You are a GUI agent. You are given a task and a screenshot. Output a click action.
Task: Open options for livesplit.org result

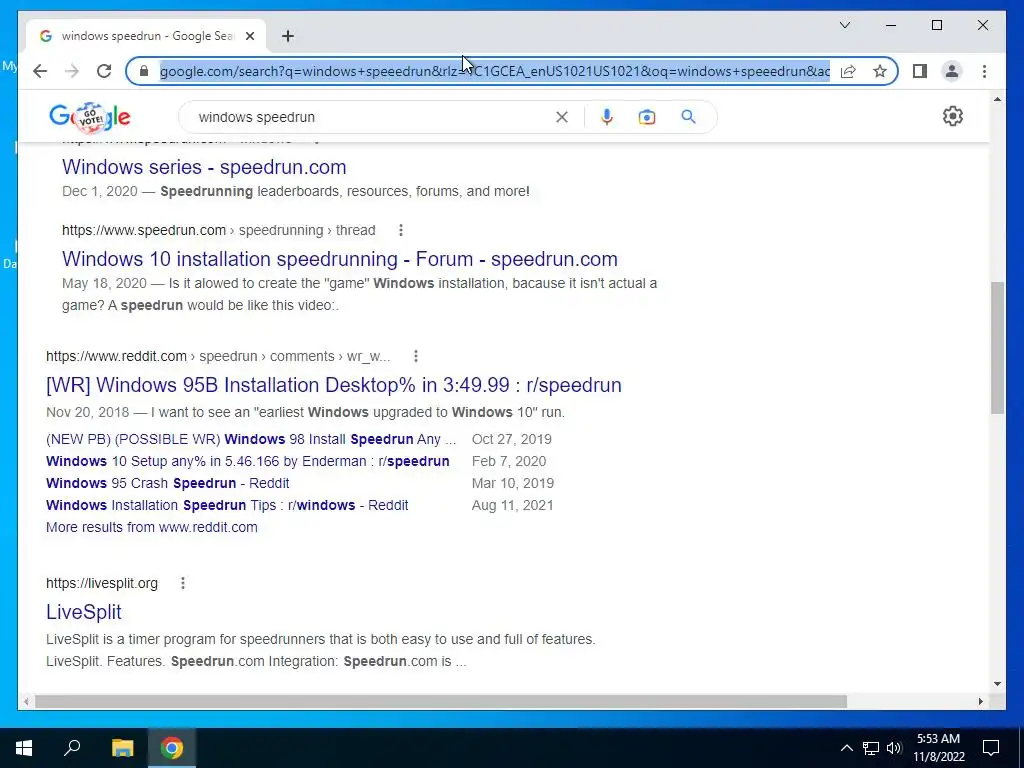(183, 583)
